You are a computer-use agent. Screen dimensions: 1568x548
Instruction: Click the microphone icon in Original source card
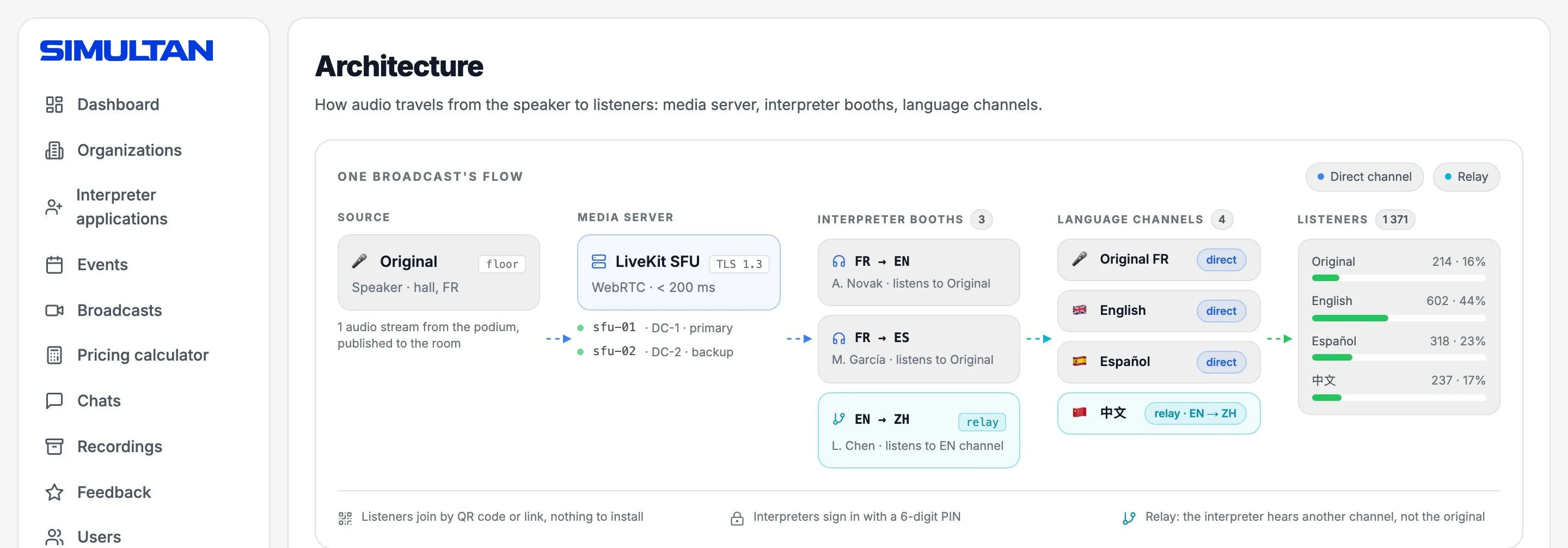(359, 261)
